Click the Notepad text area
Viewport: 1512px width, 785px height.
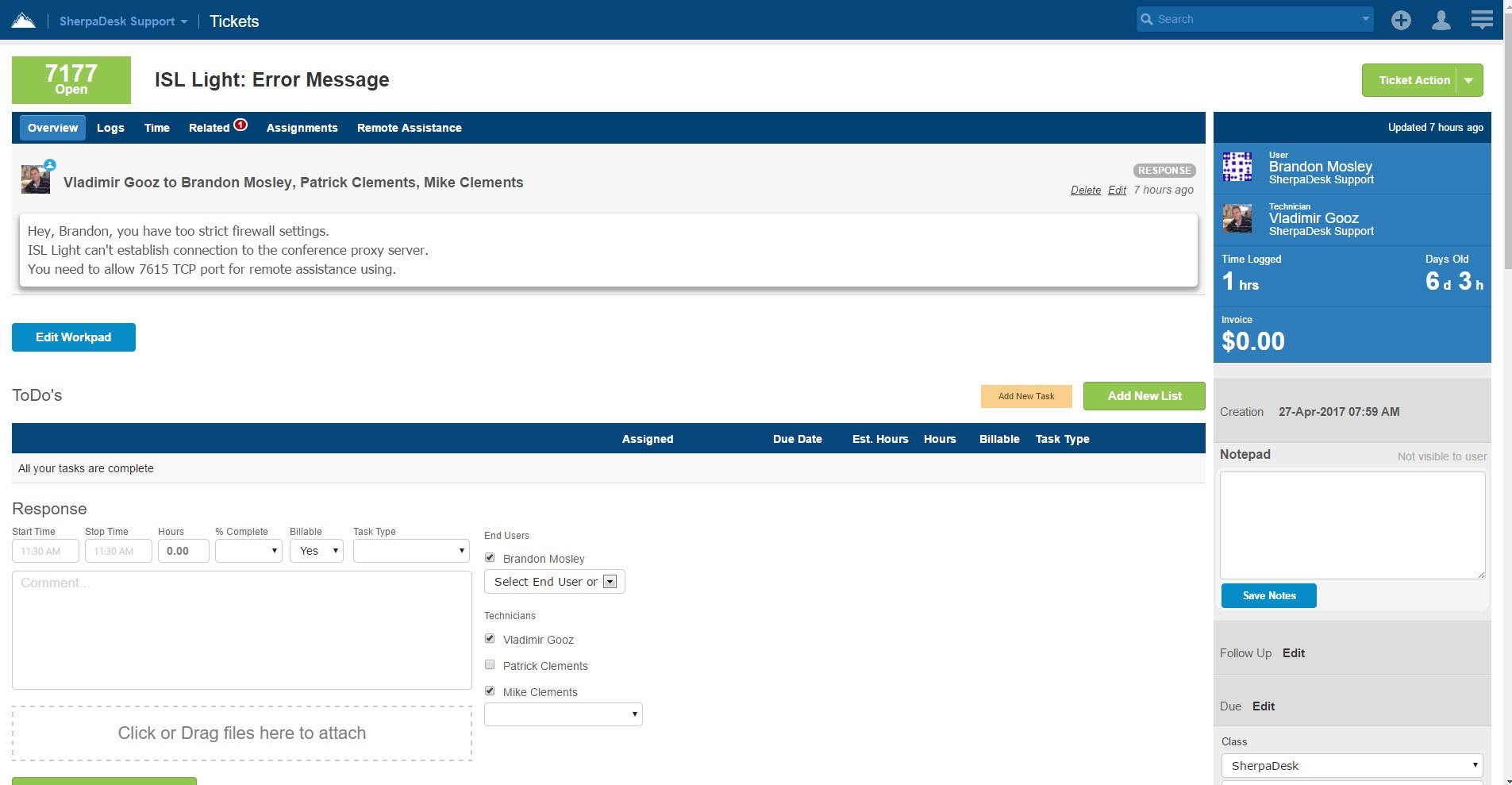(1352, 525)
